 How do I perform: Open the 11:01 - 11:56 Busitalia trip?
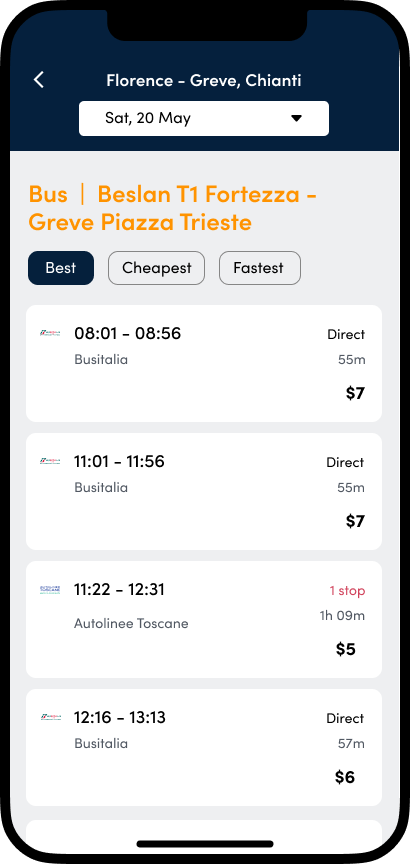pos(204,492)
